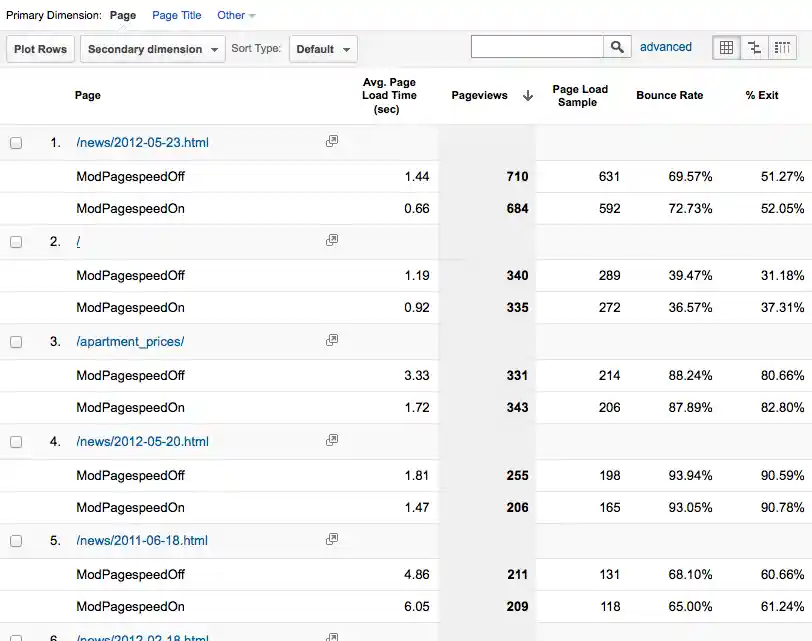Open /news/2012-05-20.html external link icon

click(332, 441)
